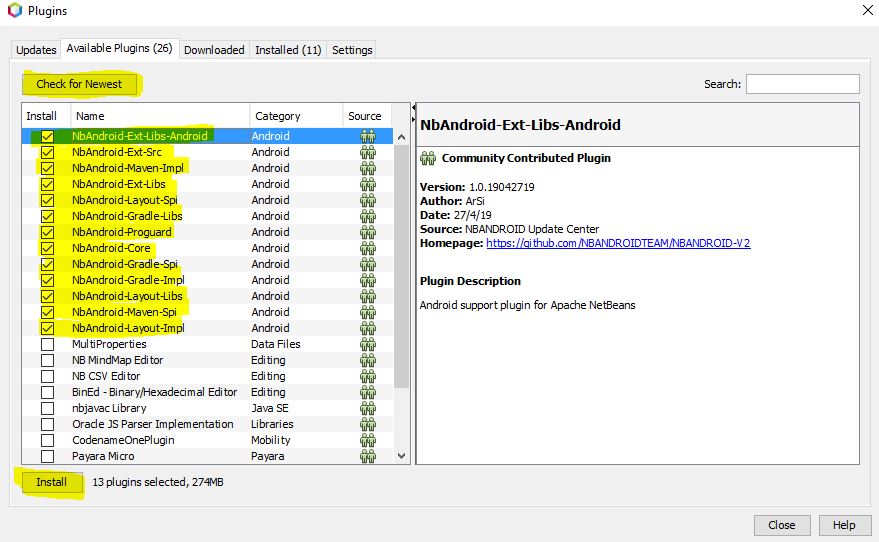
Task: Uncheck NbAndroid-Ext-Libs-Android install checkbox
Action: pos(48,136)
